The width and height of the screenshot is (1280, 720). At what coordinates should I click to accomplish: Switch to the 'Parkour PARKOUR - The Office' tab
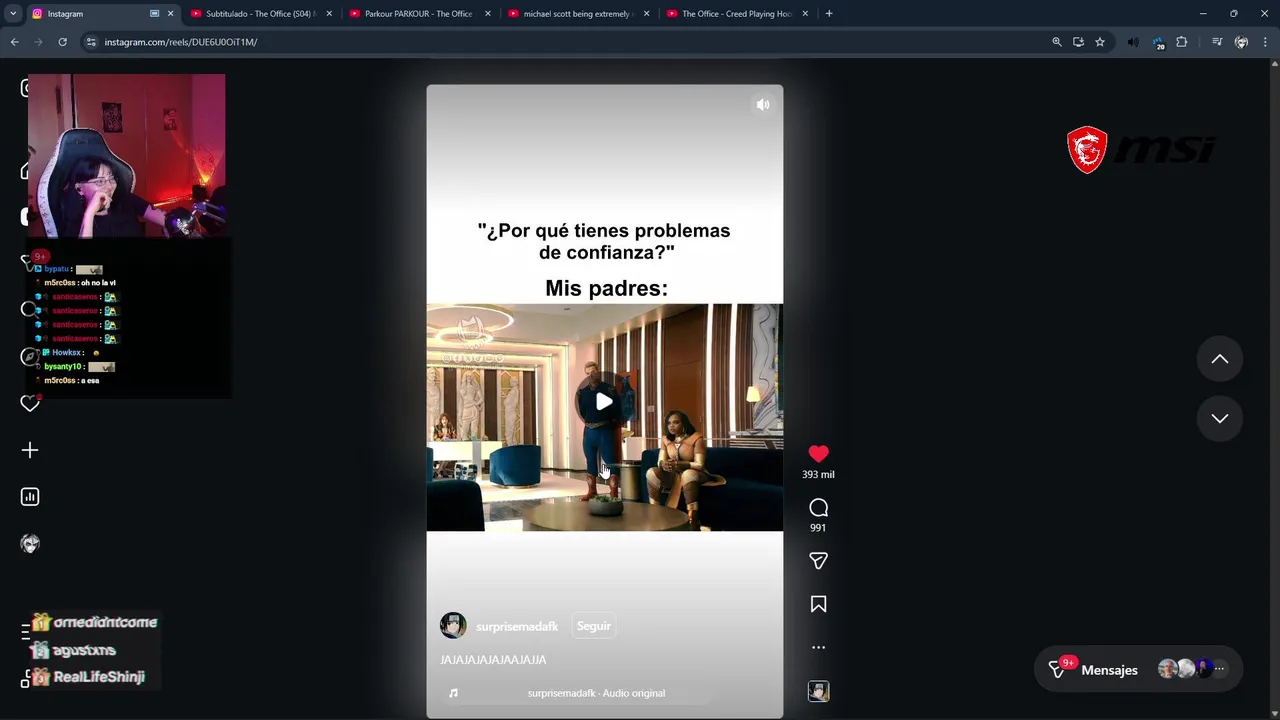pyautogui.click(x=418, y=14)
